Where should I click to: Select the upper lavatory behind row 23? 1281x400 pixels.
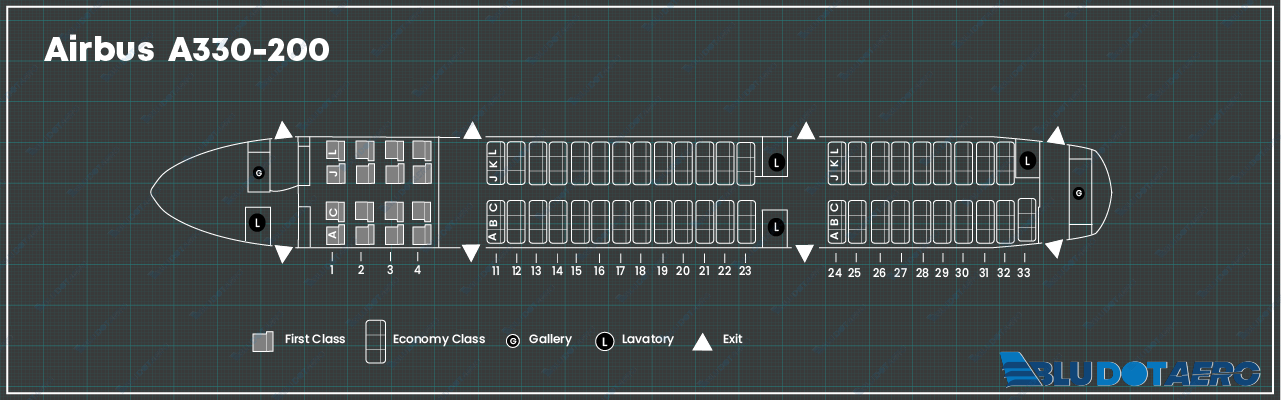click(x=776, y=162)
